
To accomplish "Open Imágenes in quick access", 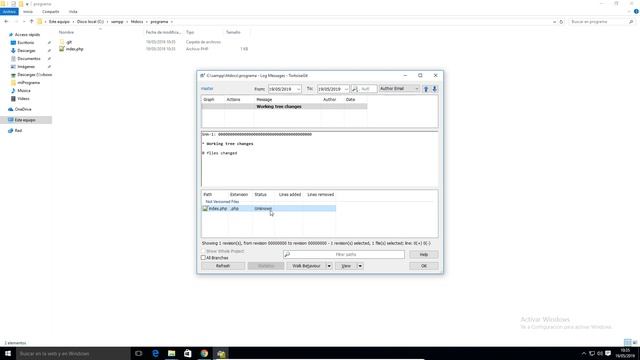I will [26, 67].
